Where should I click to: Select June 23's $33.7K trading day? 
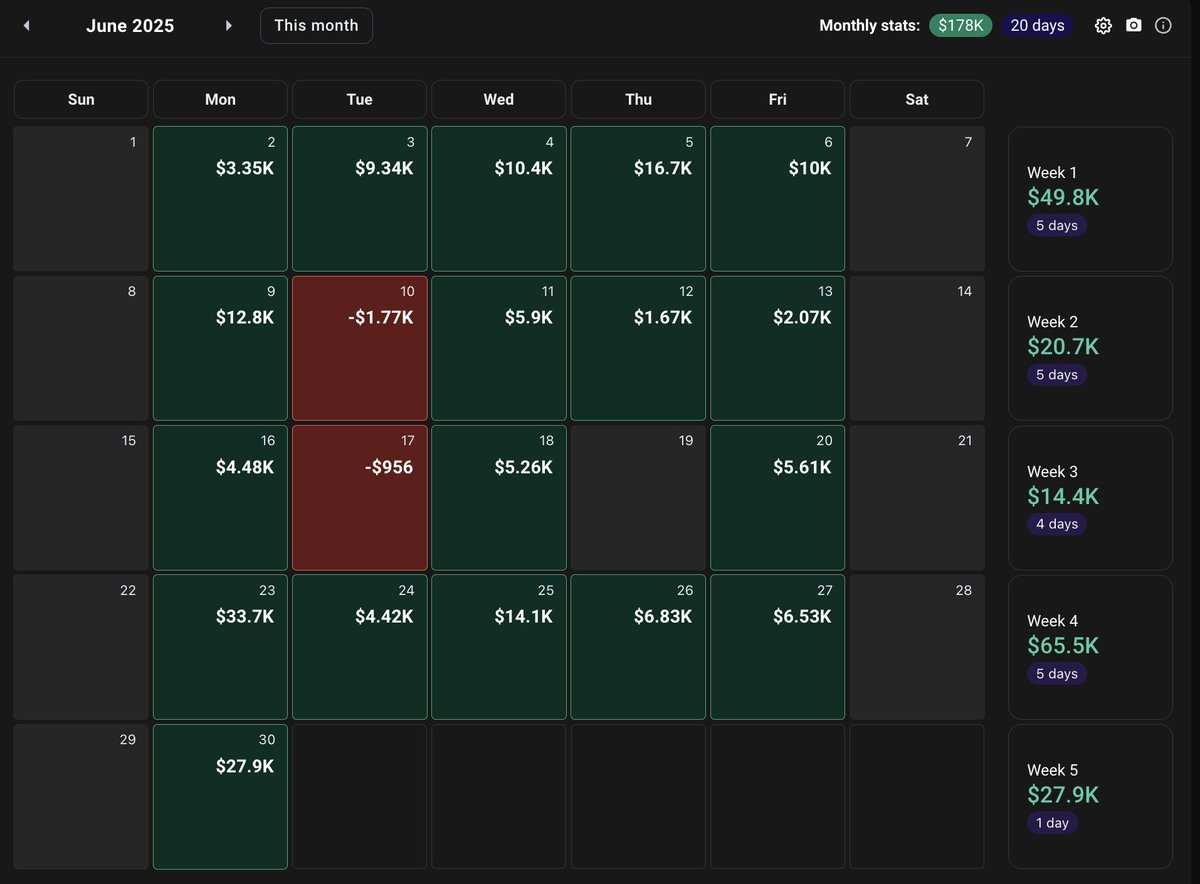[x=219, y=647]
